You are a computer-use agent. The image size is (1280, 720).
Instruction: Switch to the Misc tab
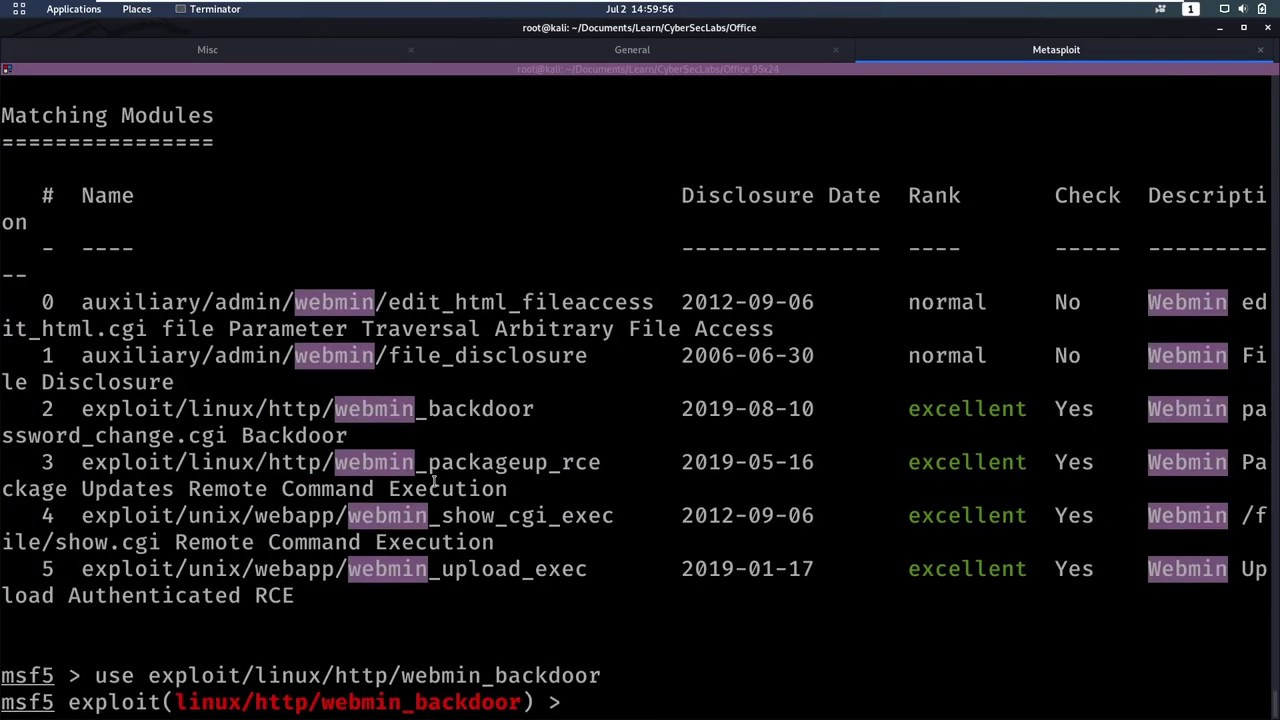coord(207,50)
